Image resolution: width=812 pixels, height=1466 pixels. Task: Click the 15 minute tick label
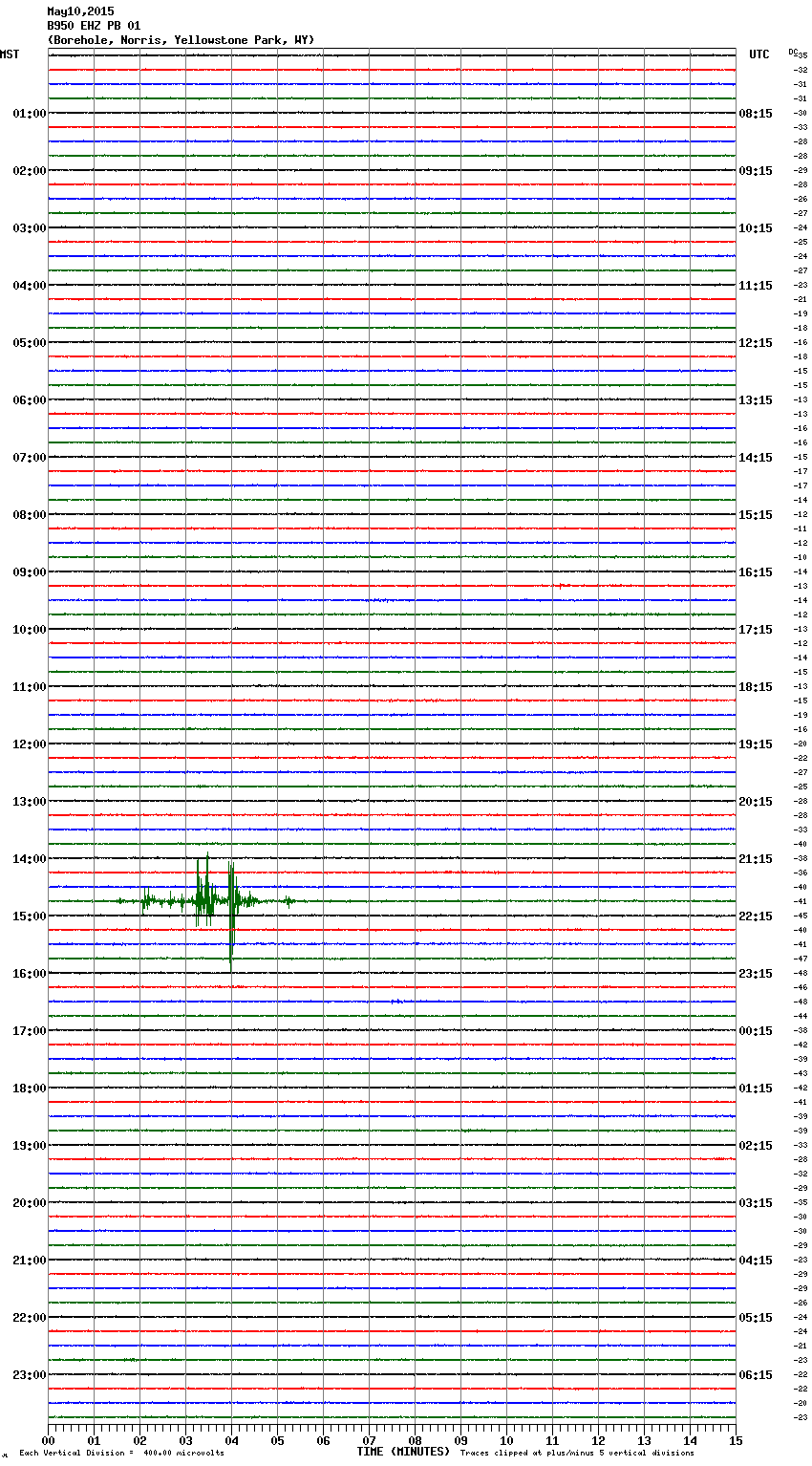[736, 1440]
